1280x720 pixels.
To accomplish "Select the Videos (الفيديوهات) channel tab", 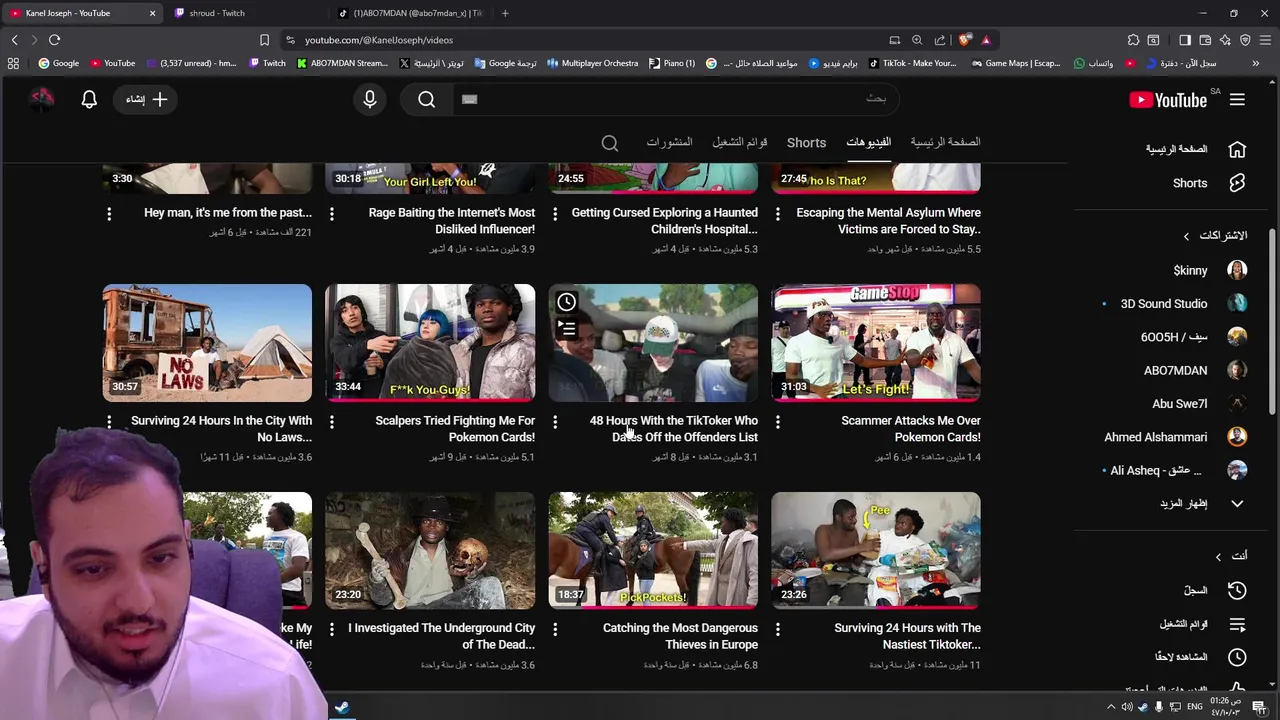I will point(868,142).
